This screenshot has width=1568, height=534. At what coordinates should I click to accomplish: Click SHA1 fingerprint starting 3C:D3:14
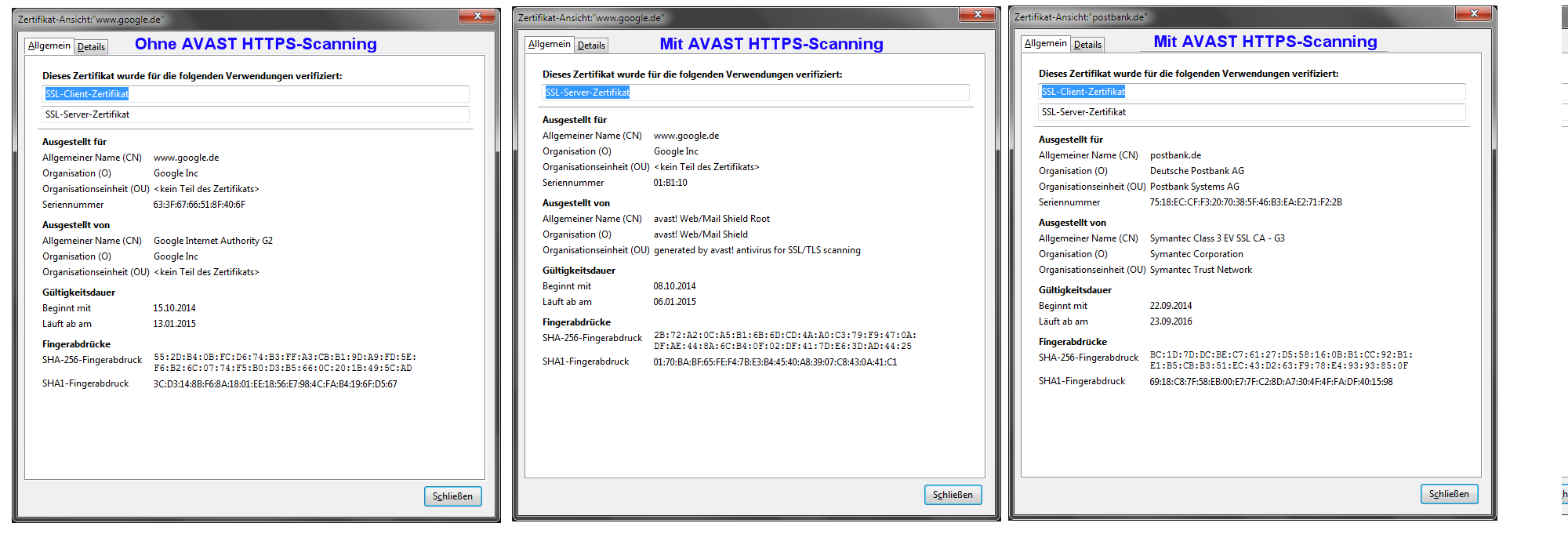[275, 384]
